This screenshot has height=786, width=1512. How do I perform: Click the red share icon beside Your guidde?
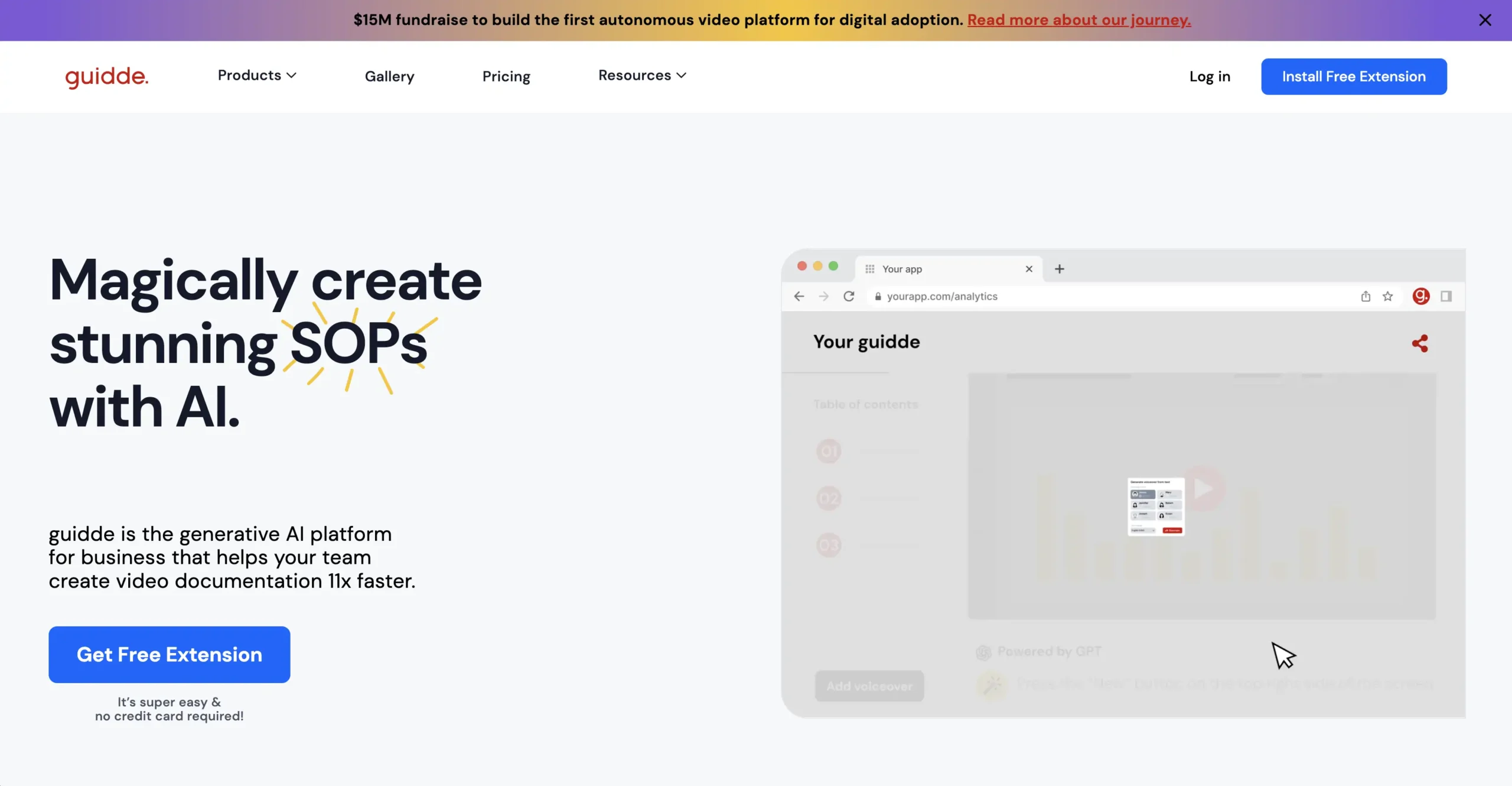tap(1420, 343)
